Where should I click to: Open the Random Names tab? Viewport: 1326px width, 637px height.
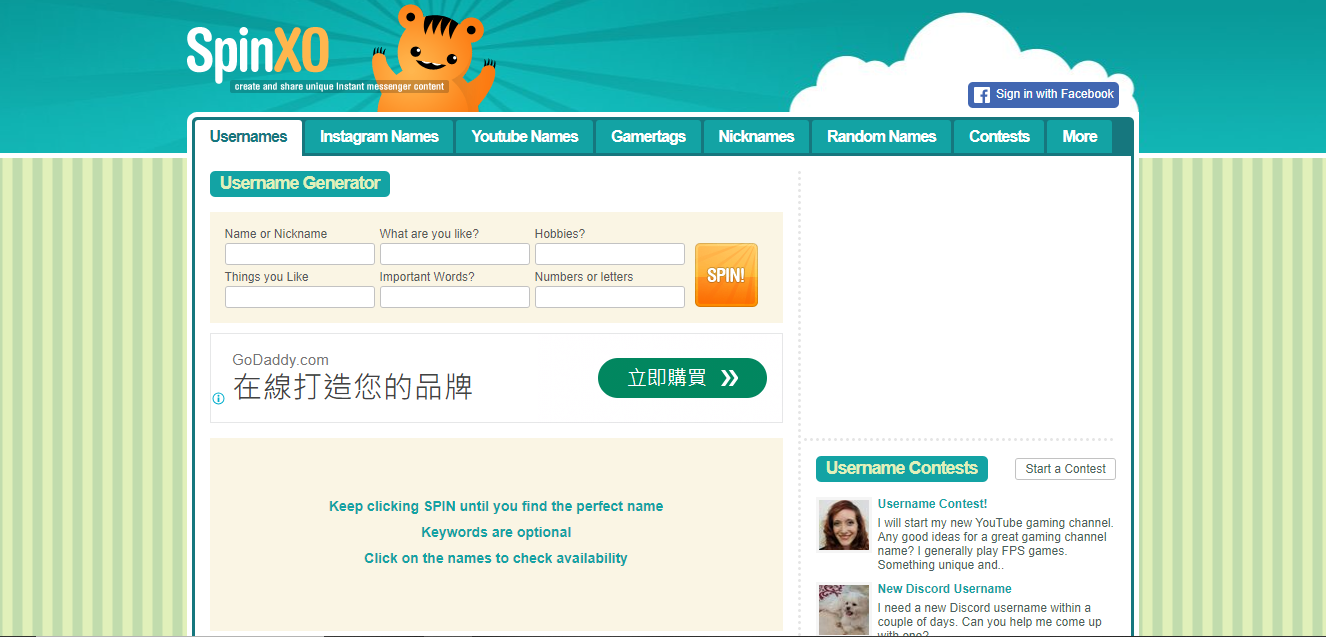pyautogui.click(x=881, y=137)
